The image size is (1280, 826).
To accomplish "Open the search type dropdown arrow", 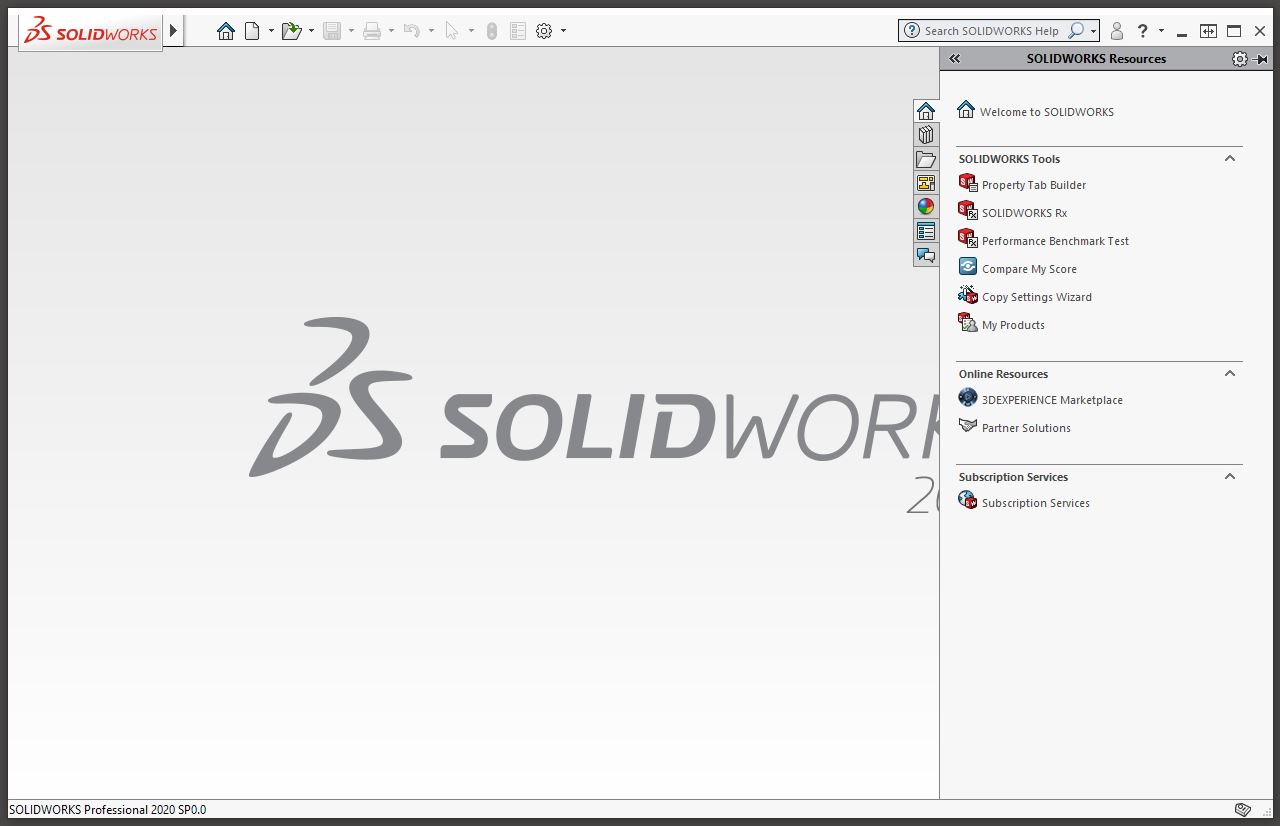I will (x=1093, y=31).
